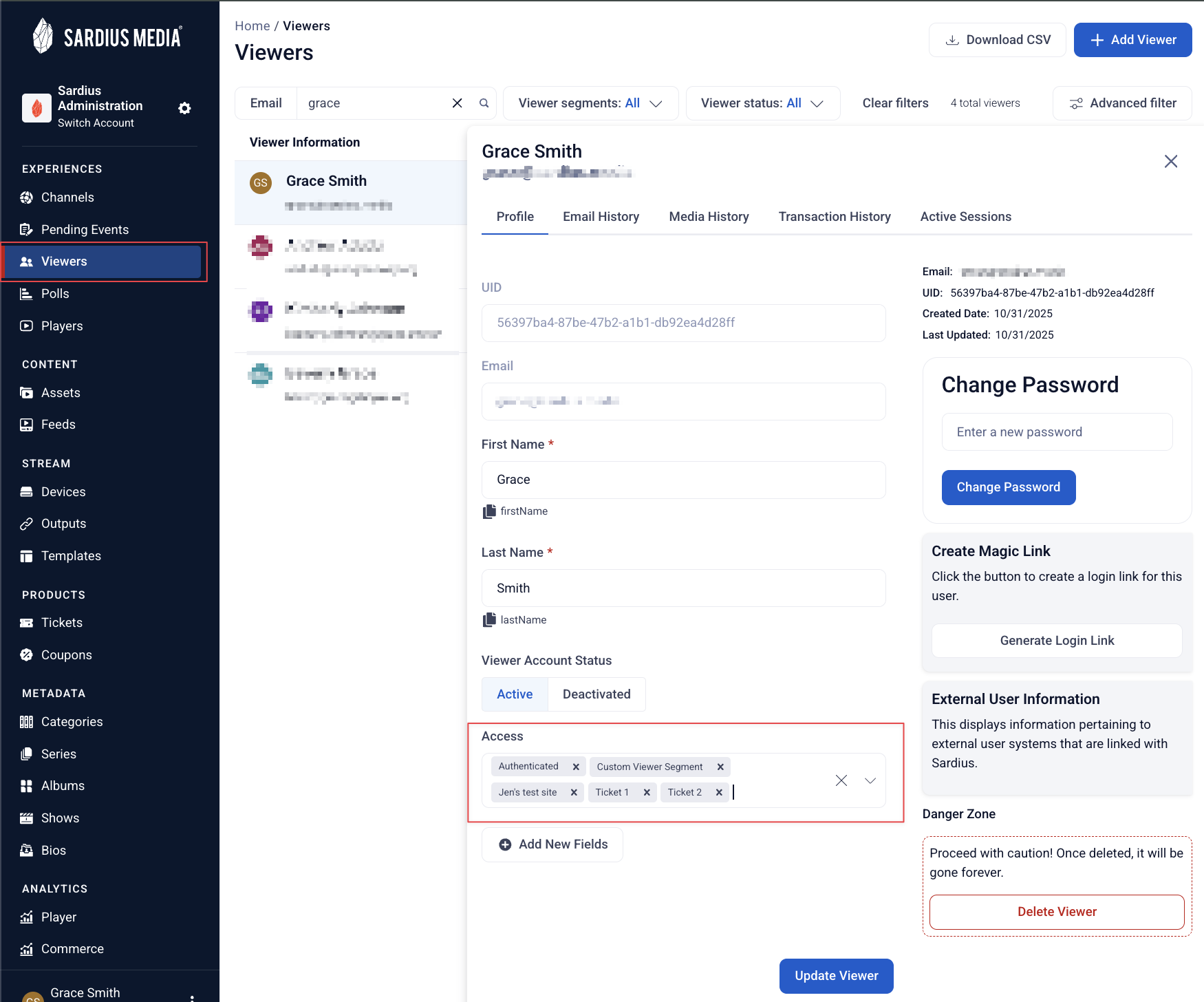Open Advanced filter options

1123,103
